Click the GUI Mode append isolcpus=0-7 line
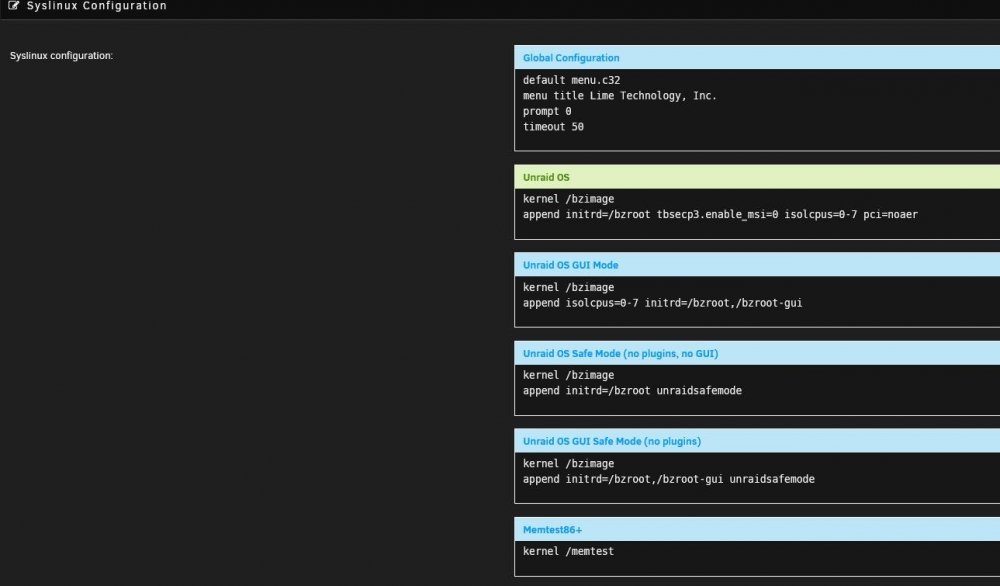This screenshot has width=1000, height=586. click(x=663, y=303)
